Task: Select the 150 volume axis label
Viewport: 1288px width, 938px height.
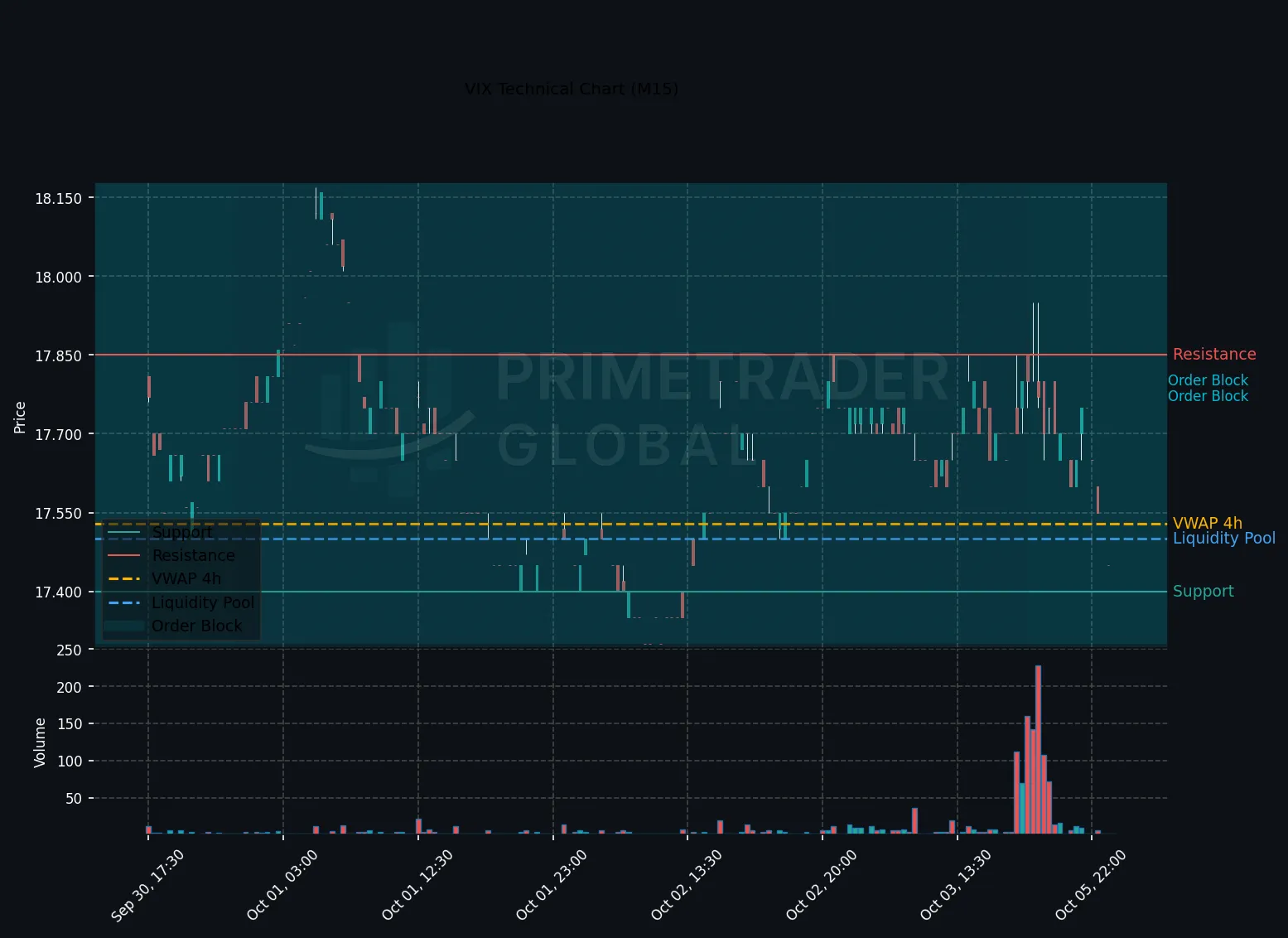Action: click(x=70, y=724)
